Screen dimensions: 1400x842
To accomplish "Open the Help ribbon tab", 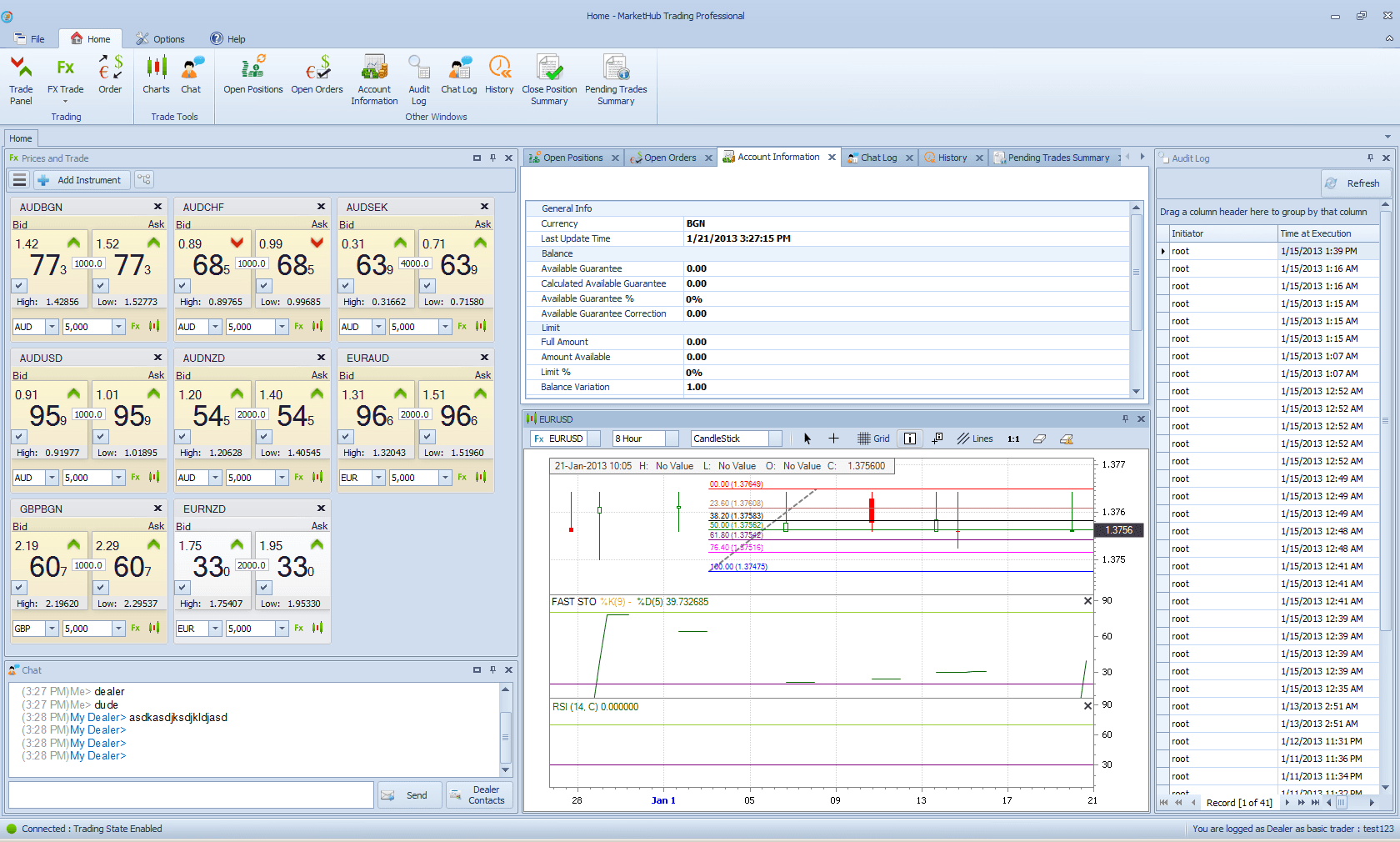I will coord(227,38).
